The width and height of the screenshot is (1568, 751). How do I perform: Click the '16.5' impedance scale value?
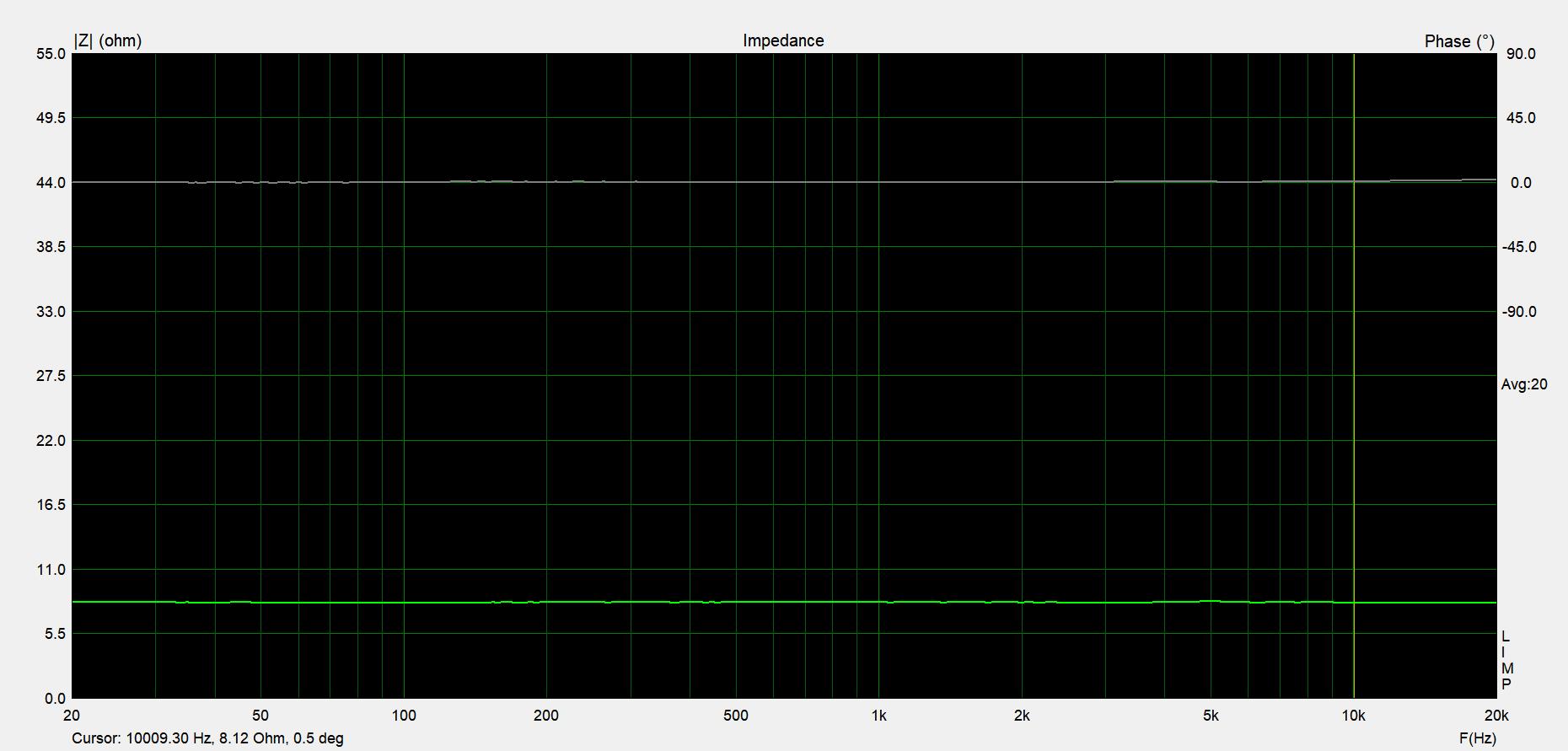(x=51, y=505)
